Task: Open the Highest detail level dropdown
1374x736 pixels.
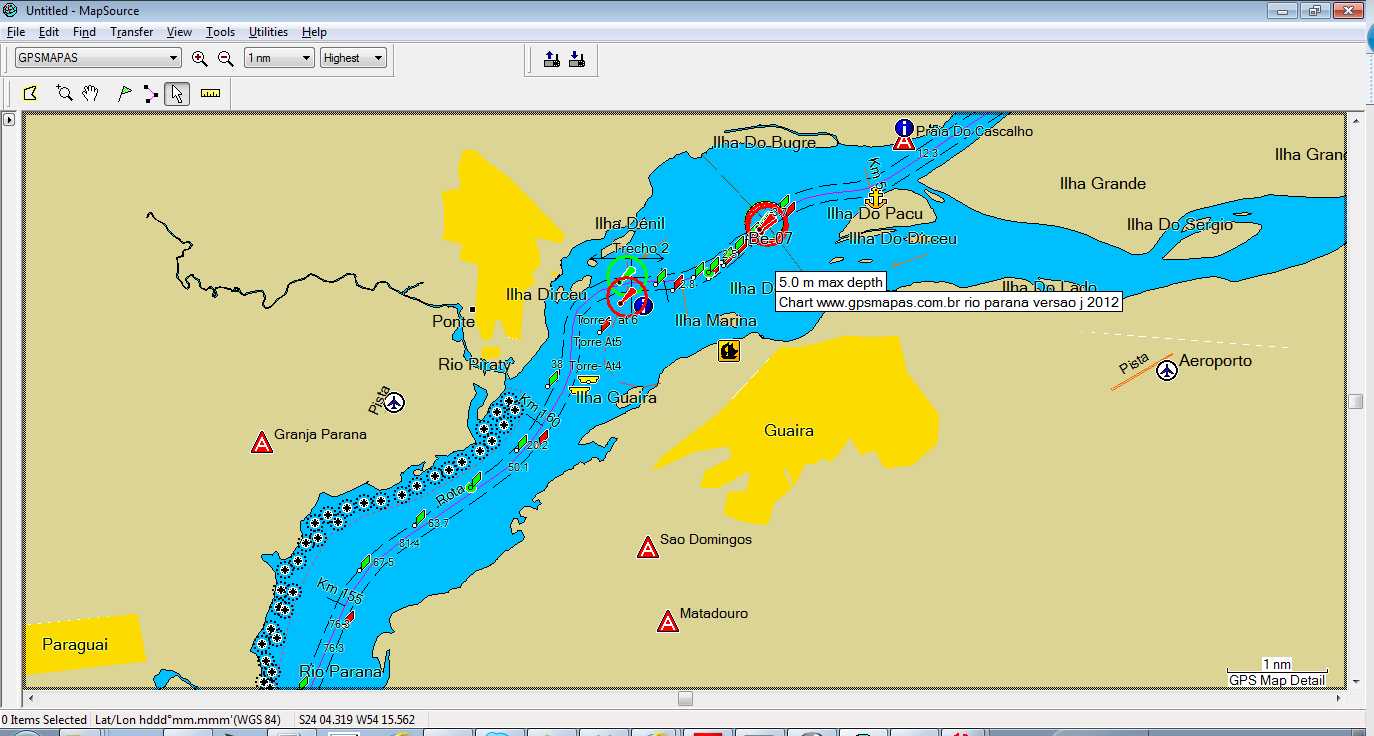Action: (354, 58)
